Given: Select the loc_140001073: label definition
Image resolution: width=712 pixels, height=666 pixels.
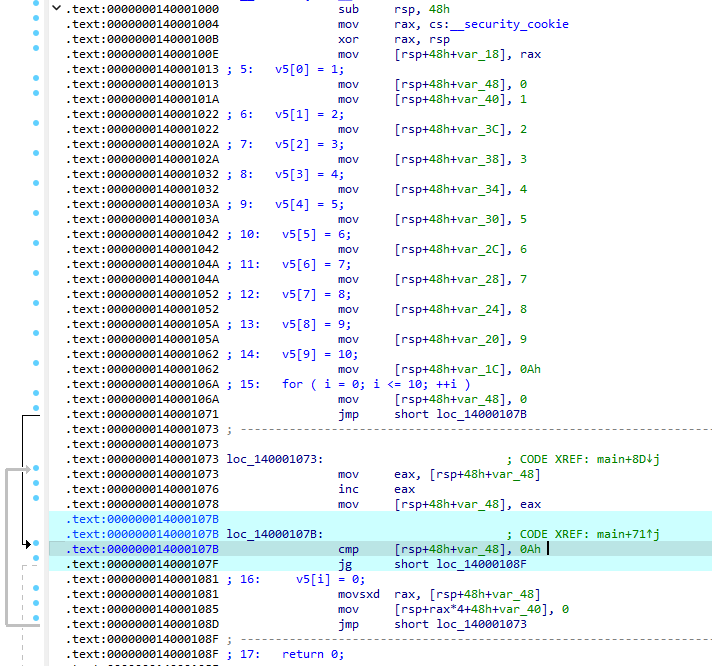Looking at the screenshot, I should pyautogui.click(x=274, y=459).
